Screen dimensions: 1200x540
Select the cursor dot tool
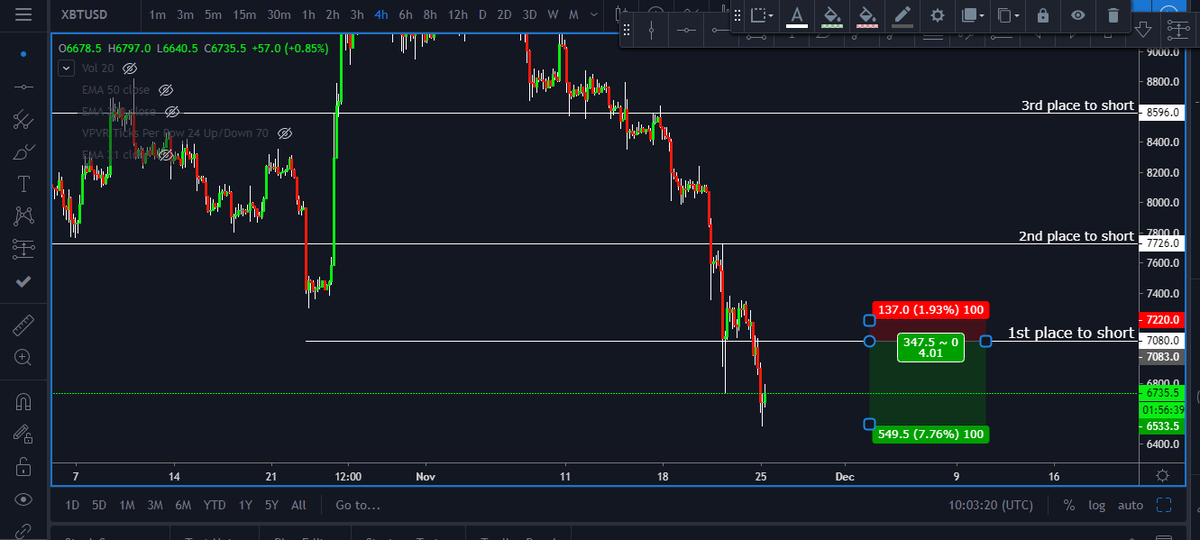click(x=24, y=52)
